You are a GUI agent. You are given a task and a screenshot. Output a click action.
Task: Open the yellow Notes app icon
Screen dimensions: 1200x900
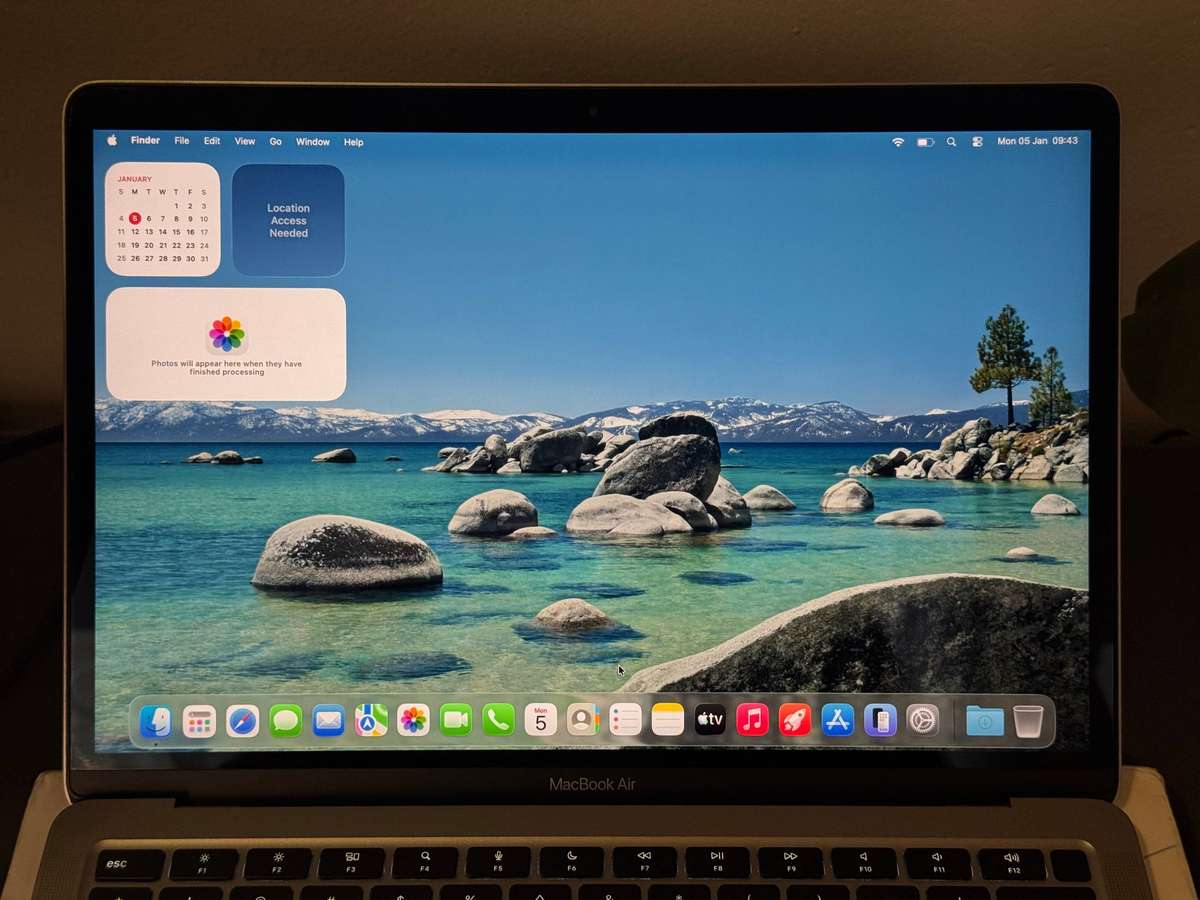pyautogui.click(x=668, y=720)
